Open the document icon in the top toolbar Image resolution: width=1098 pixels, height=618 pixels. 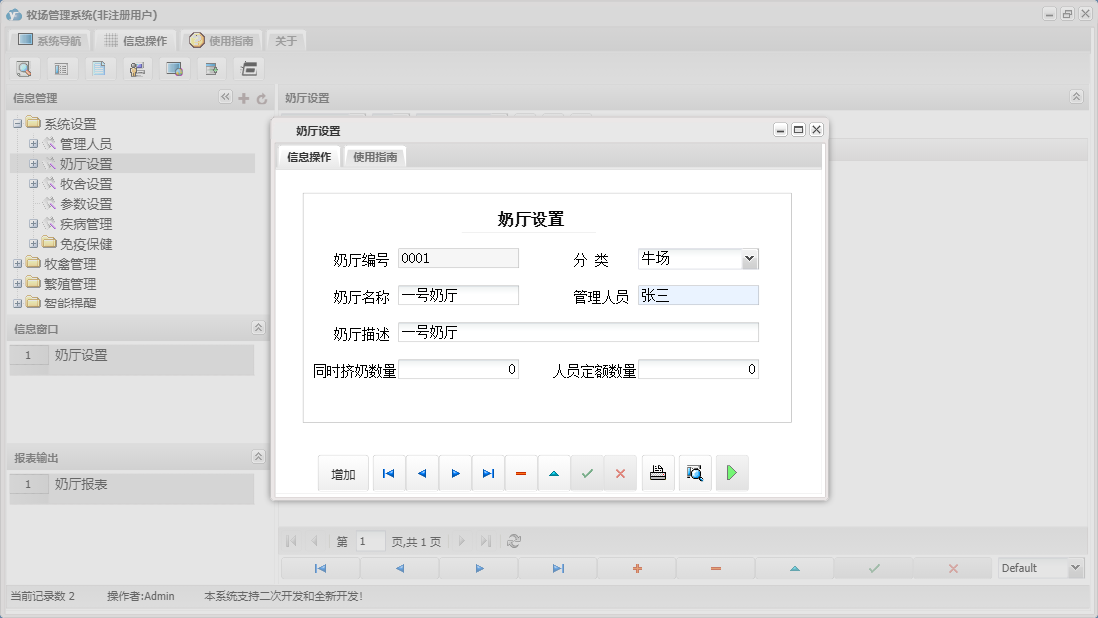coord(99,68)
